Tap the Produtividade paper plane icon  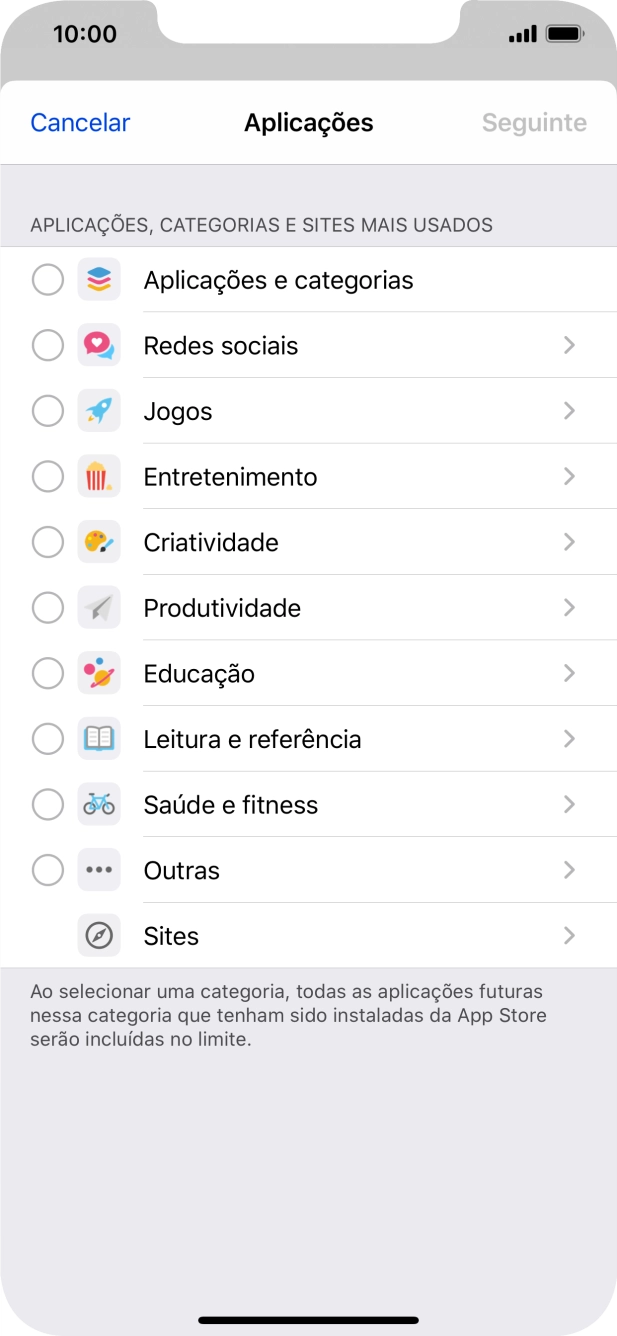click(99, 607)
